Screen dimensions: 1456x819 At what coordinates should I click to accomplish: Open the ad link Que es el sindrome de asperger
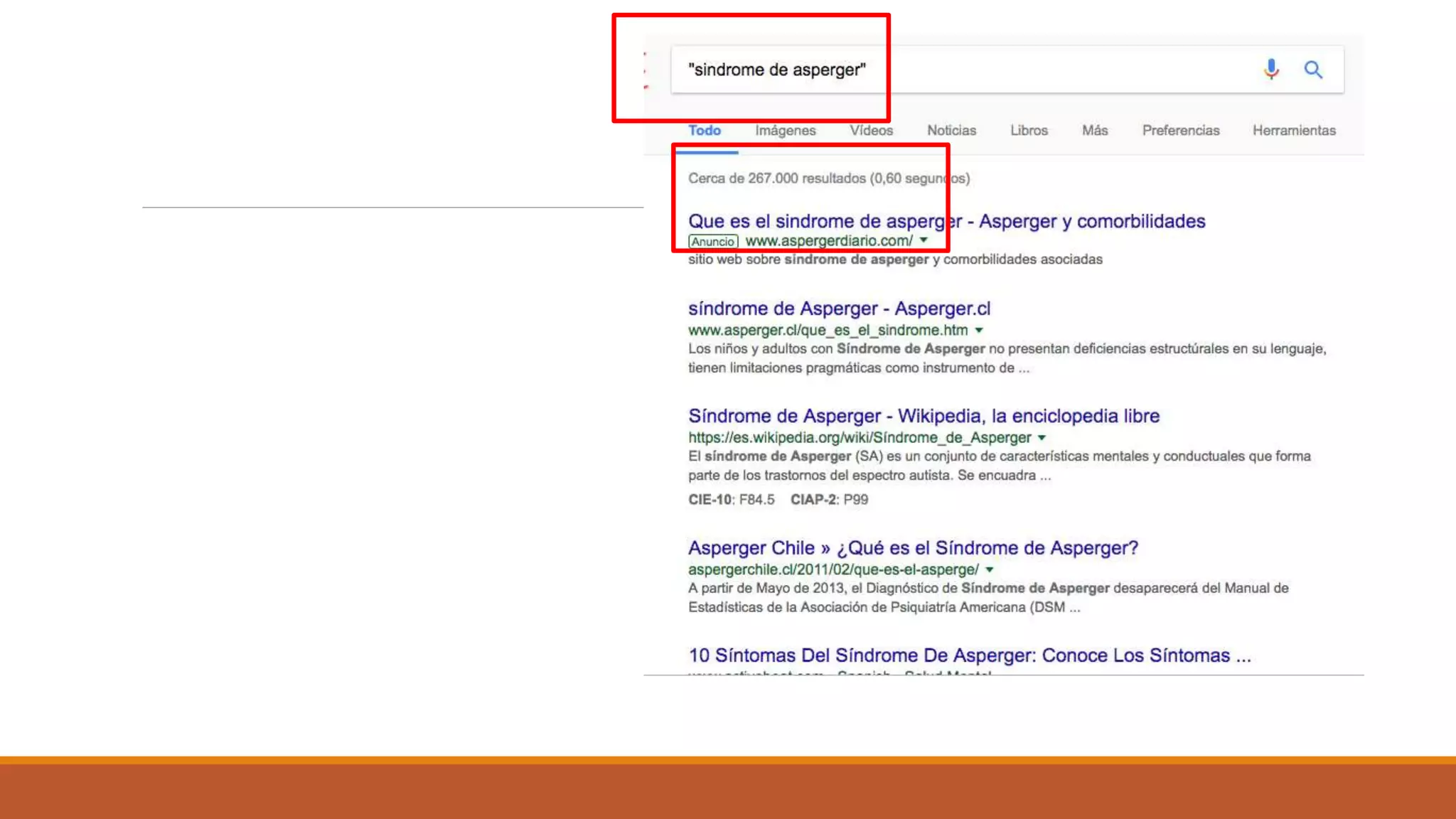coord(946,221)
